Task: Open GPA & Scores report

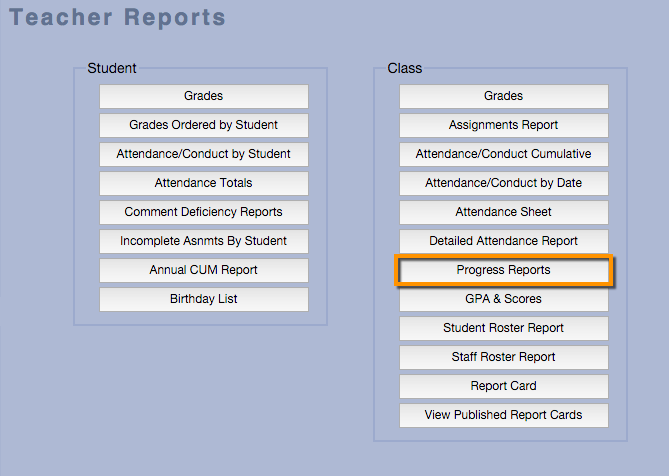Action: [x=503, y=299]
